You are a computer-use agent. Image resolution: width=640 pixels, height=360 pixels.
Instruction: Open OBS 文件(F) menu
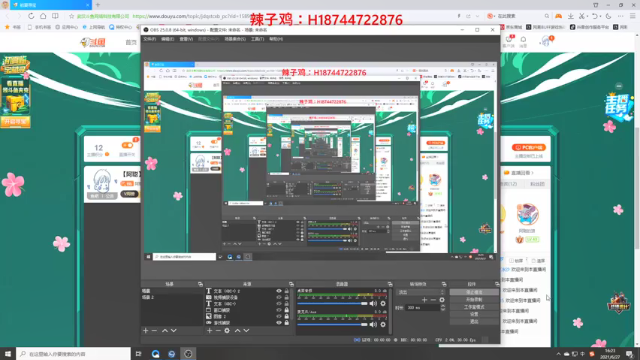[149, 39]
